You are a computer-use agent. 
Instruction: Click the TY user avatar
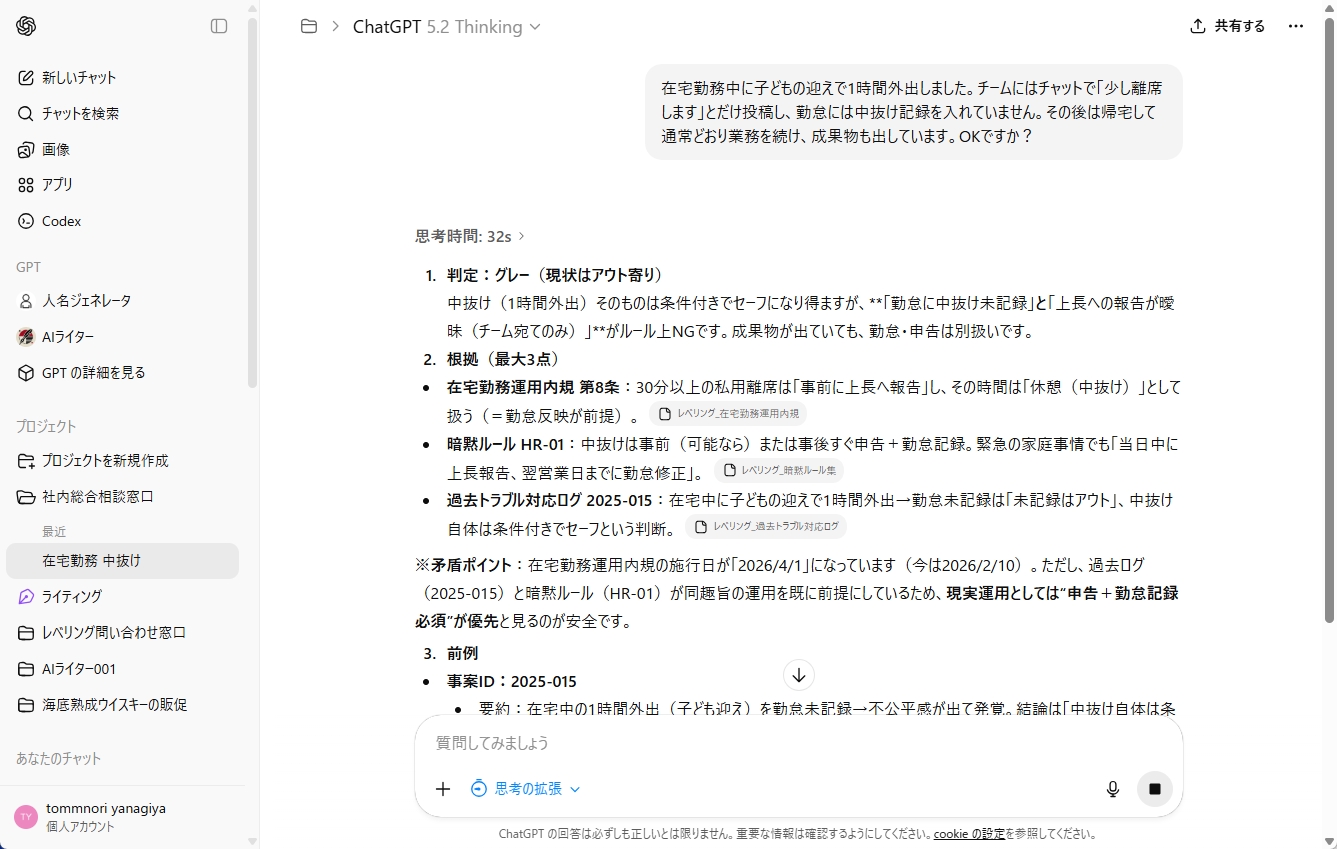pos(26,817)
